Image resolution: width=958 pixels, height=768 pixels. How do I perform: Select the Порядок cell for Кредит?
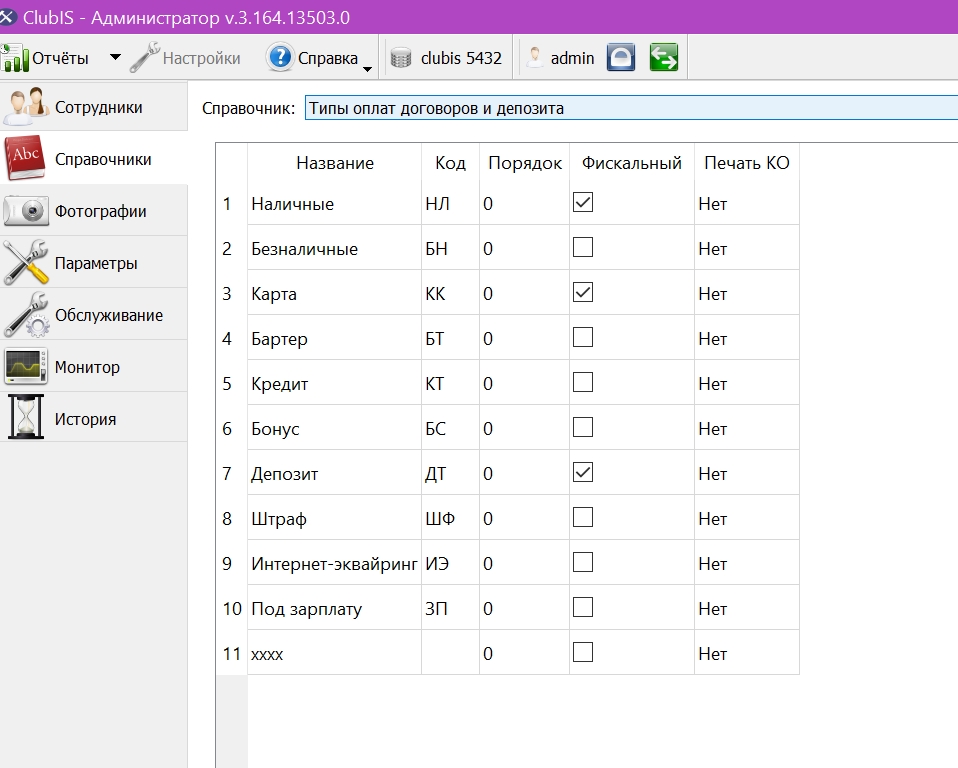[524, 382]
